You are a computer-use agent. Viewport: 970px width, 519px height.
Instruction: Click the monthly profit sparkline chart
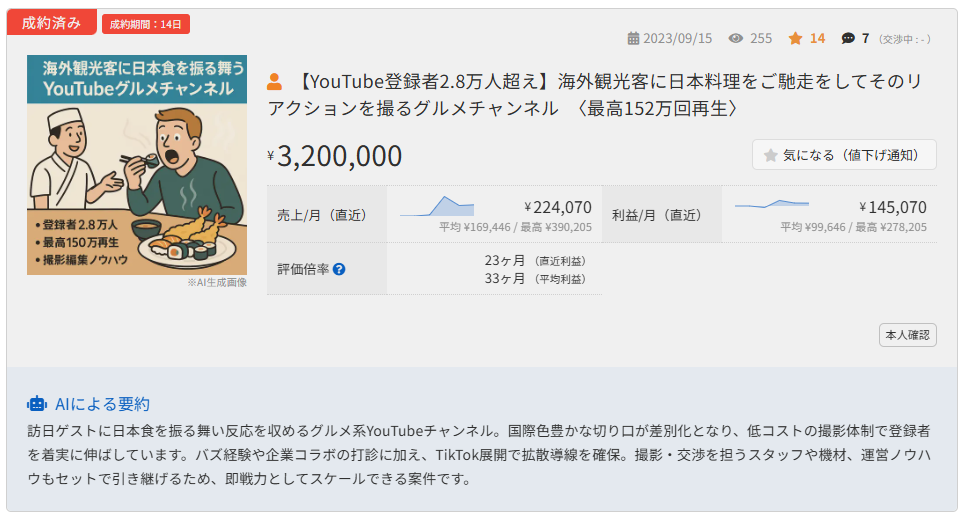pos(771,204)
